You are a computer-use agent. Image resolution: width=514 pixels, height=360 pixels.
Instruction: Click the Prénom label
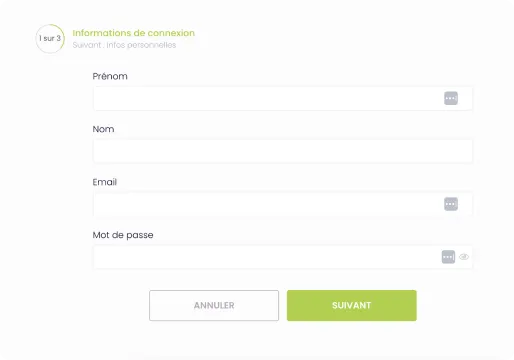pyautogui.click(x=110, y=76)
